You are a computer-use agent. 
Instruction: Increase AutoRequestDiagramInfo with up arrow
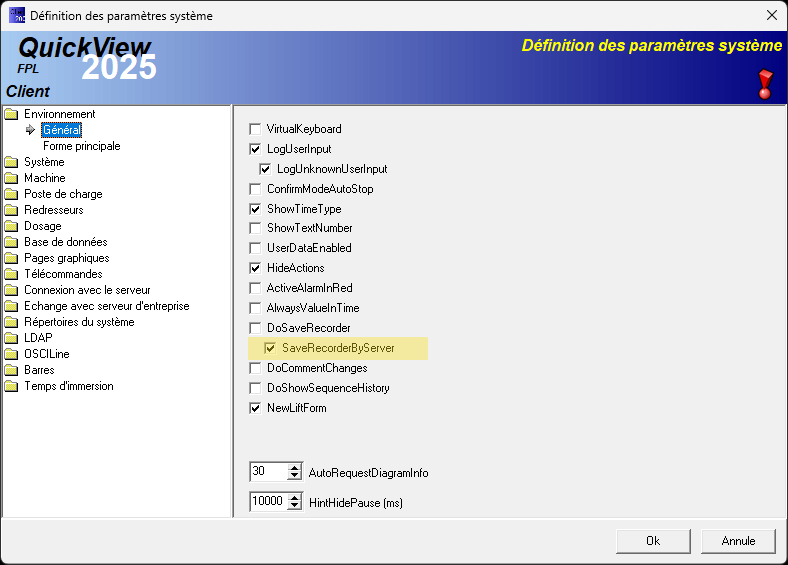[x=295, y=467]
